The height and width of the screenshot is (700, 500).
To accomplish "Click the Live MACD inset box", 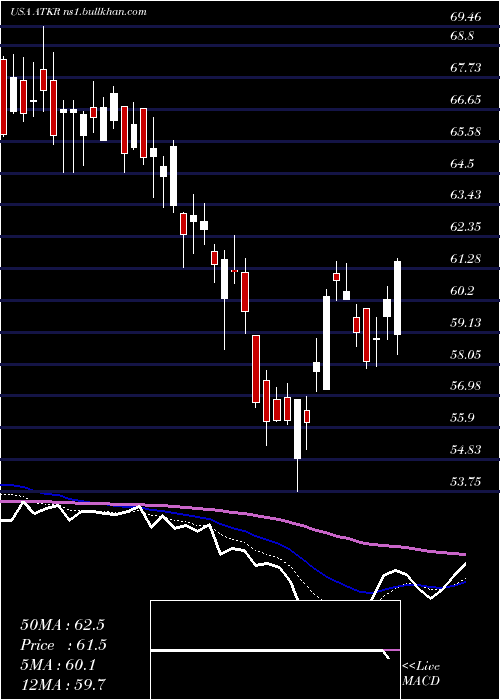I will pos(275,650).
